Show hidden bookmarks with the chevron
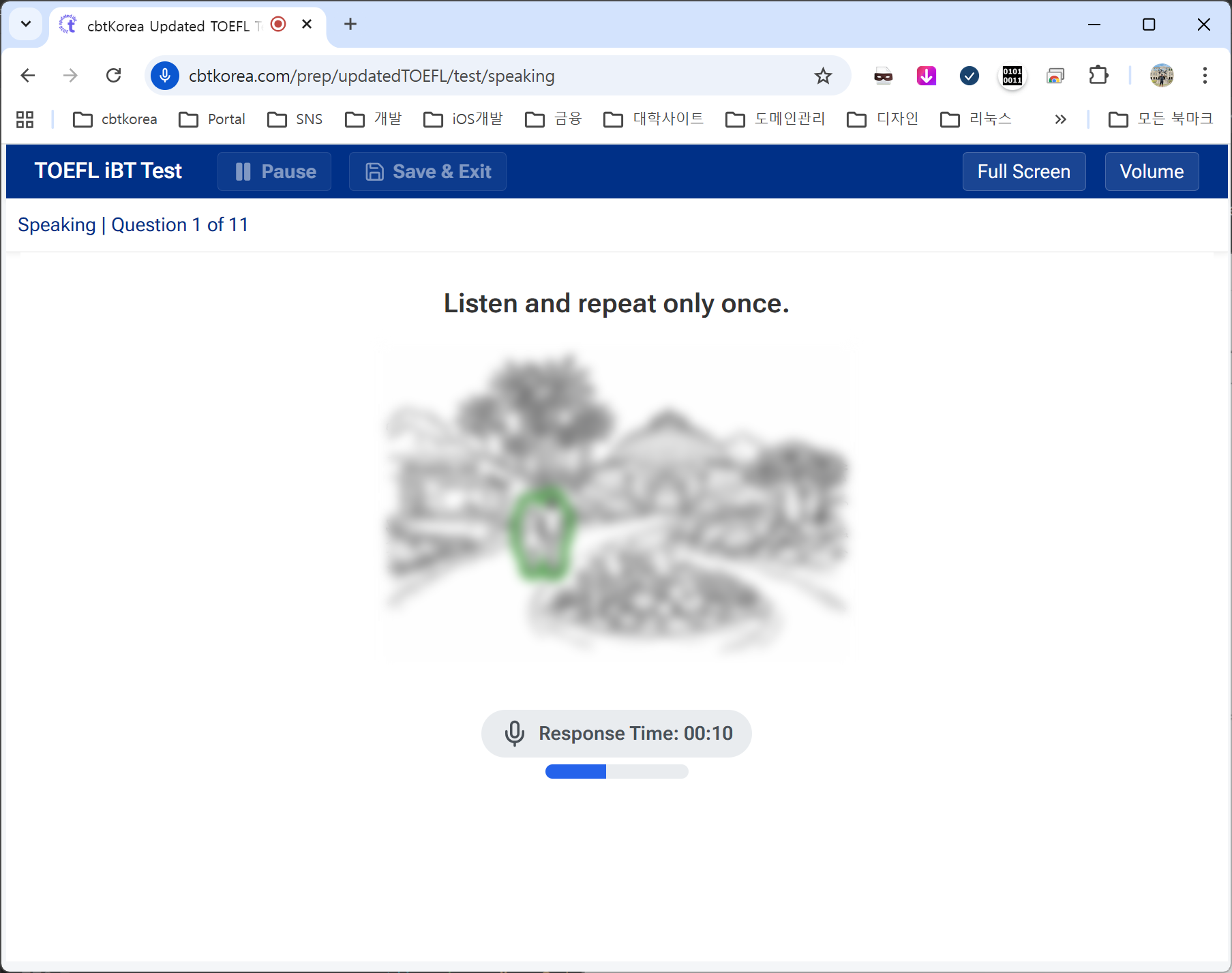Screen dimensions: 1232x973 click(1060, 119)
